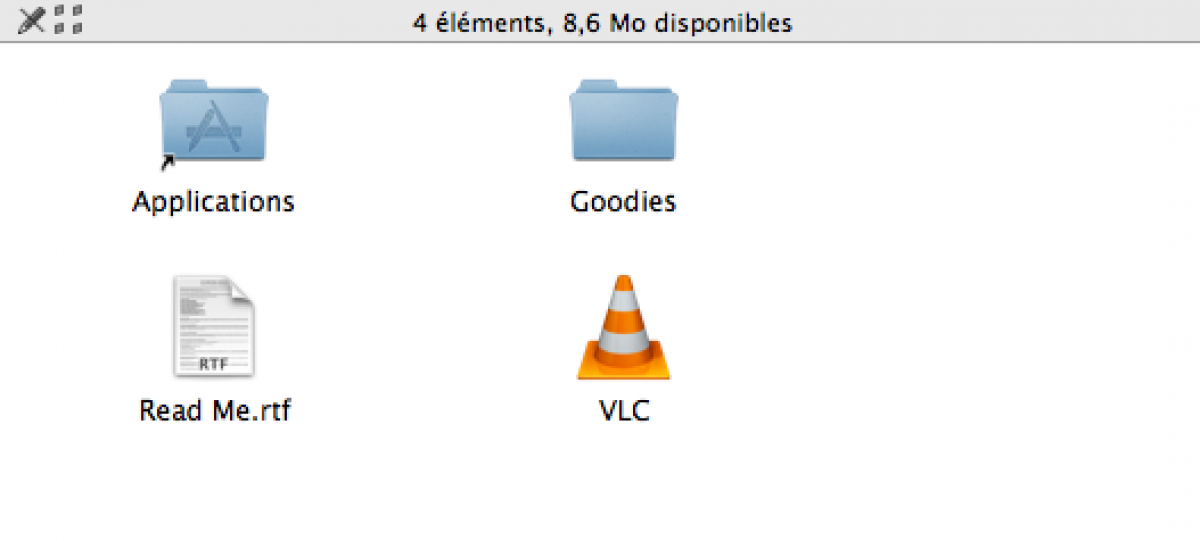Image resolution: width=1200 pixels, height=541 pixels.
Task: Click the tab of the Goodies folder
Action: (x=595, y=86)
